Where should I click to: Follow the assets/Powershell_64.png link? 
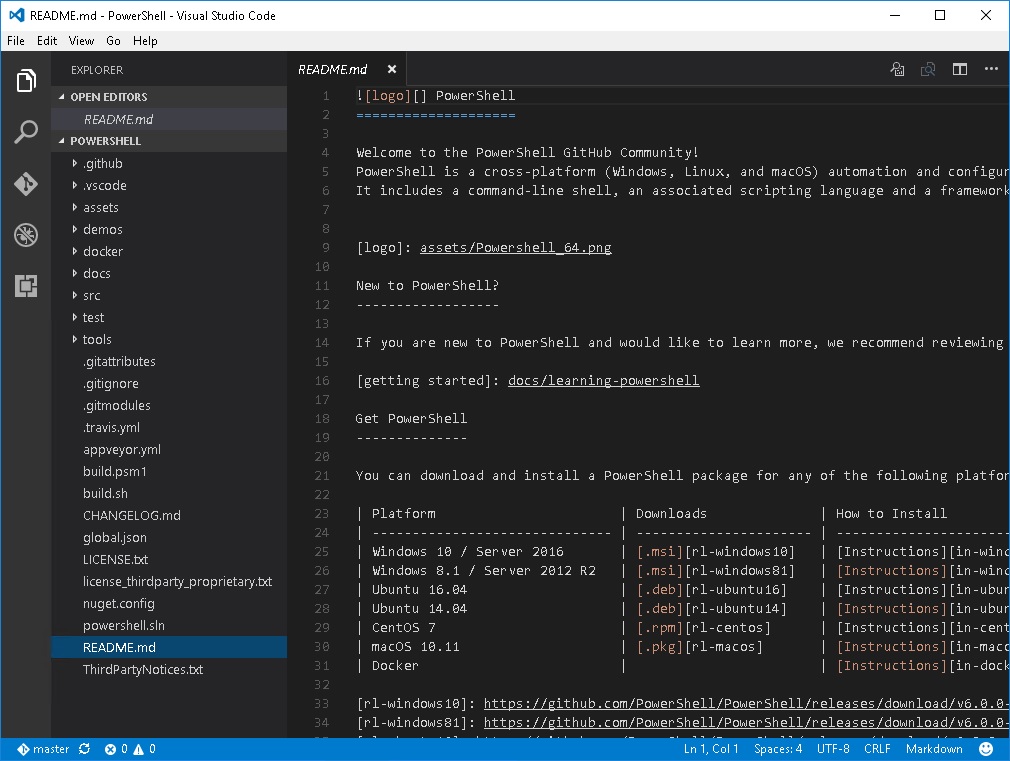pyautogui.click(x=515, y=247)
